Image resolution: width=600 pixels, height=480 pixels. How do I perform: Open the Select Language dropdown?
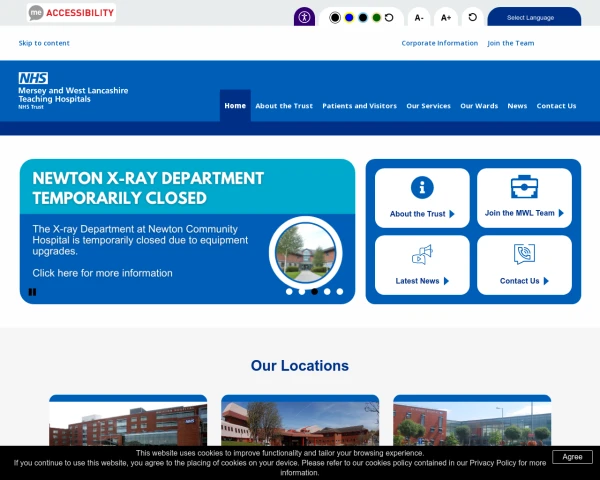coord(534,17)
